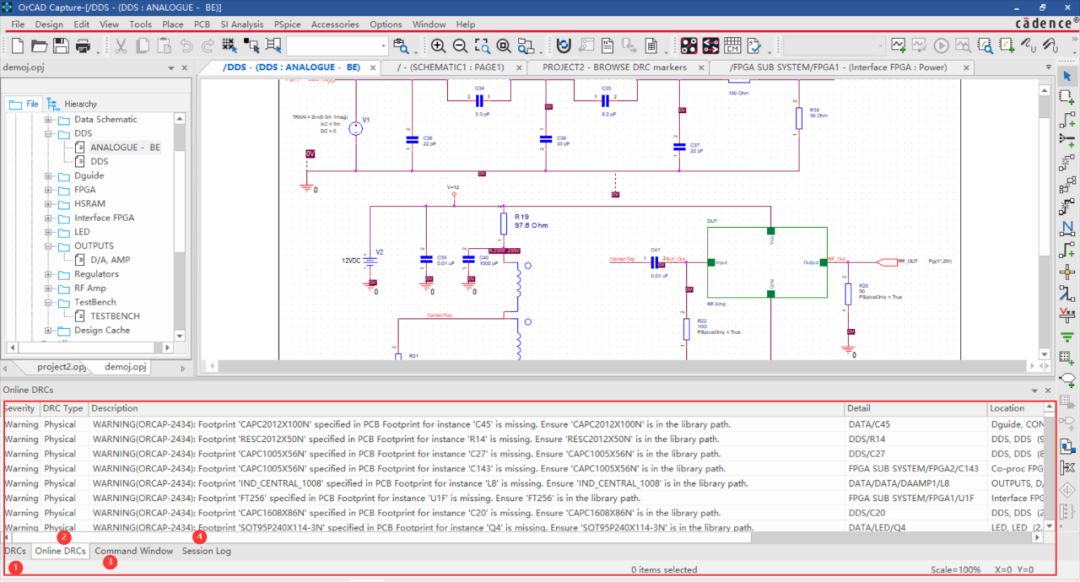Click the Undo arrow icon
The width and height of the screenshot is (1080, 582).
pos(186,46)
